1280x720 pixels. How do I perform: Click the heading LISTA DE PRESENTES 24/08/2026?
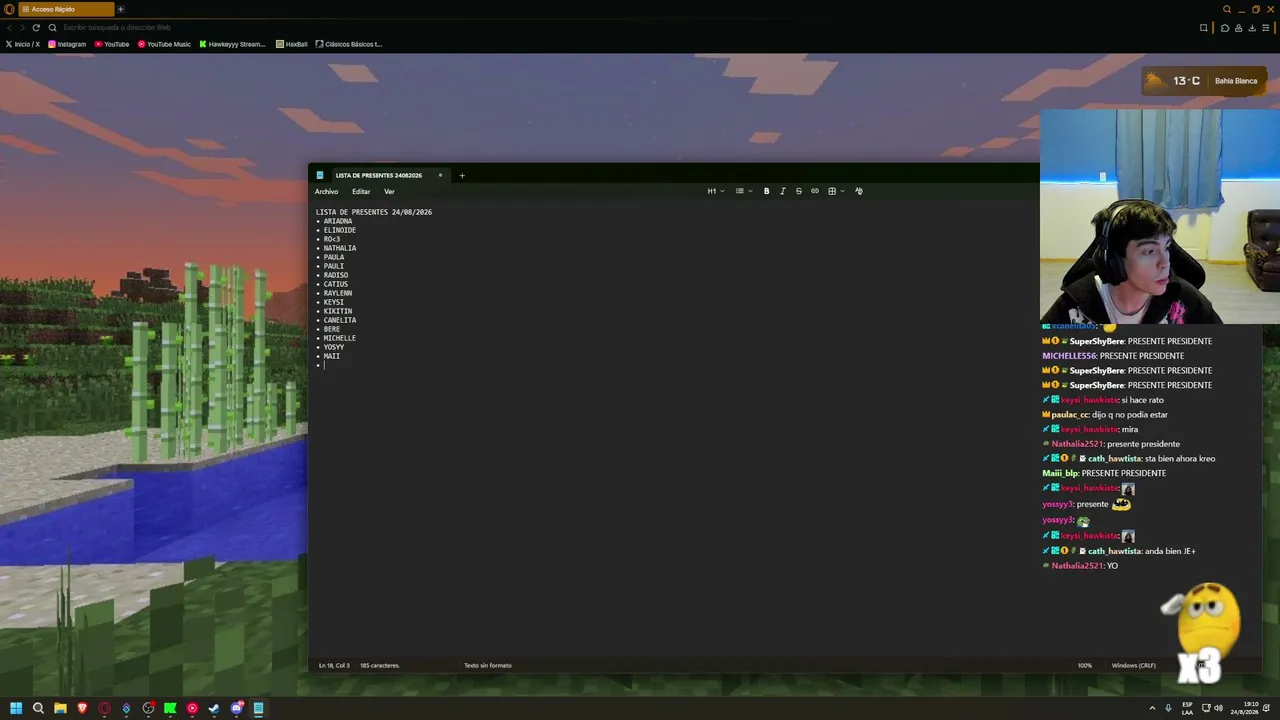tap(374, 212)
